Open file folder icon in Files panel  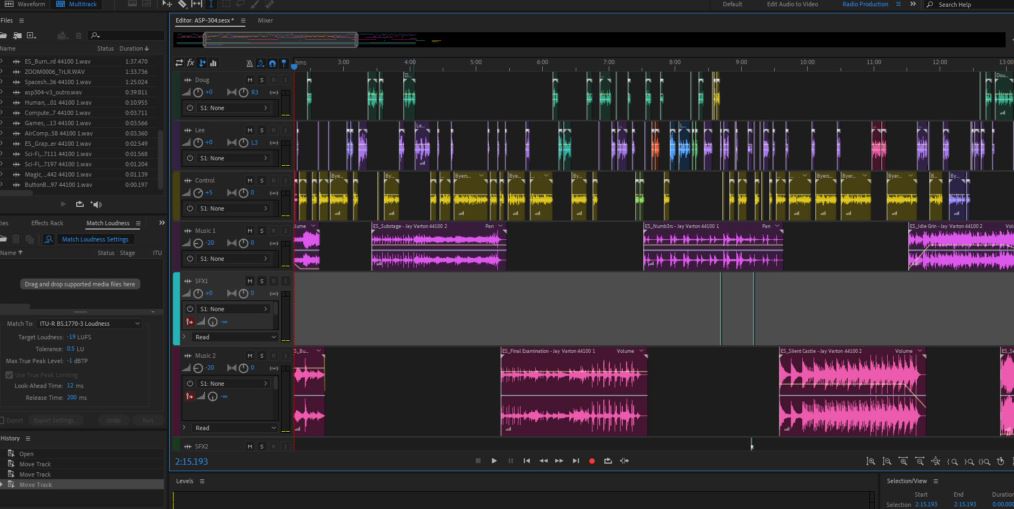tap(4, 36)
